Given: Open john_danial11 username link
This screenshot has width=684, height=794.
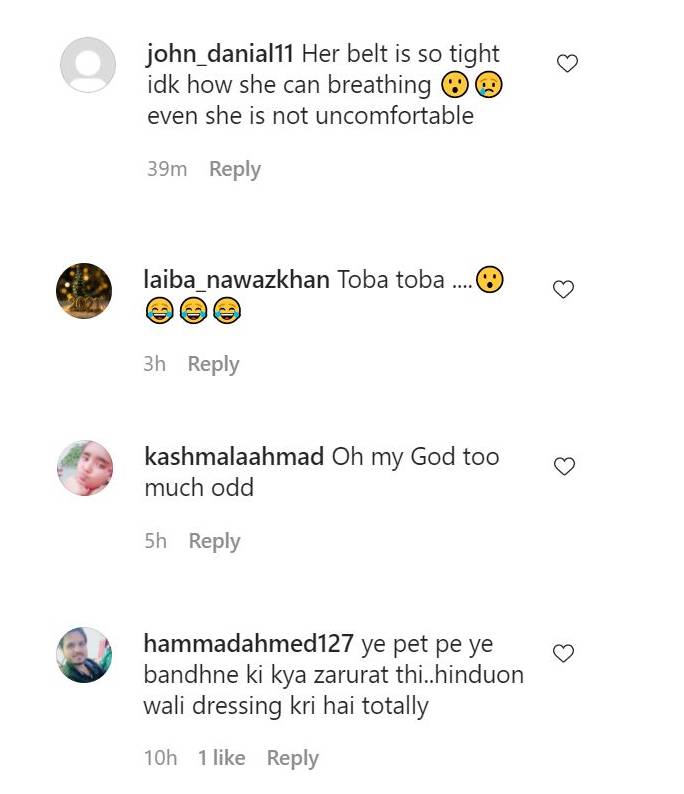Looking at the screenshot, I should [220, 54].
